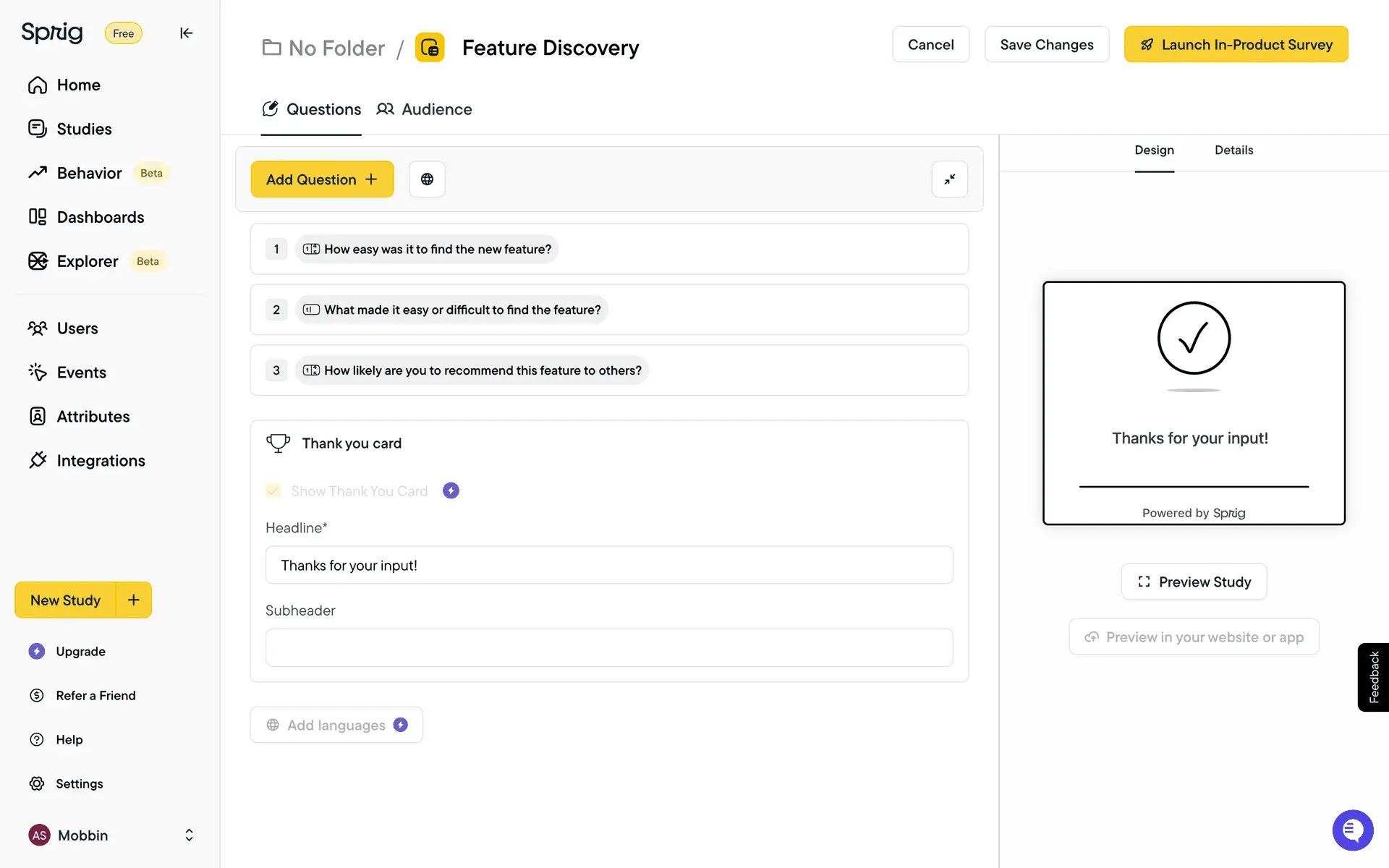Open Integrations in the sidebar
Screen dimensions: 1389x868
(101, 461)
